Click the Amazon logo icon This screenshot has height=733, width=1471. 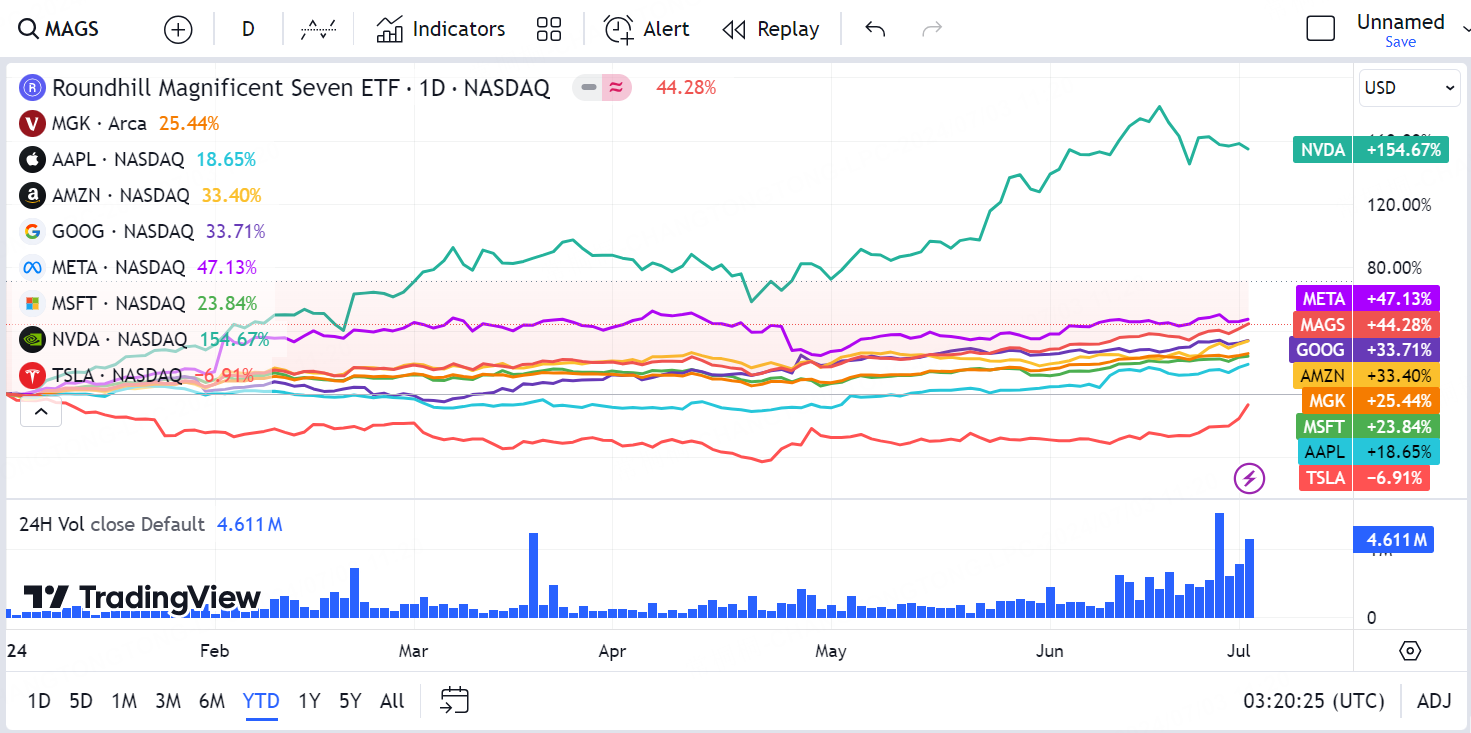[x=33, y=196]
